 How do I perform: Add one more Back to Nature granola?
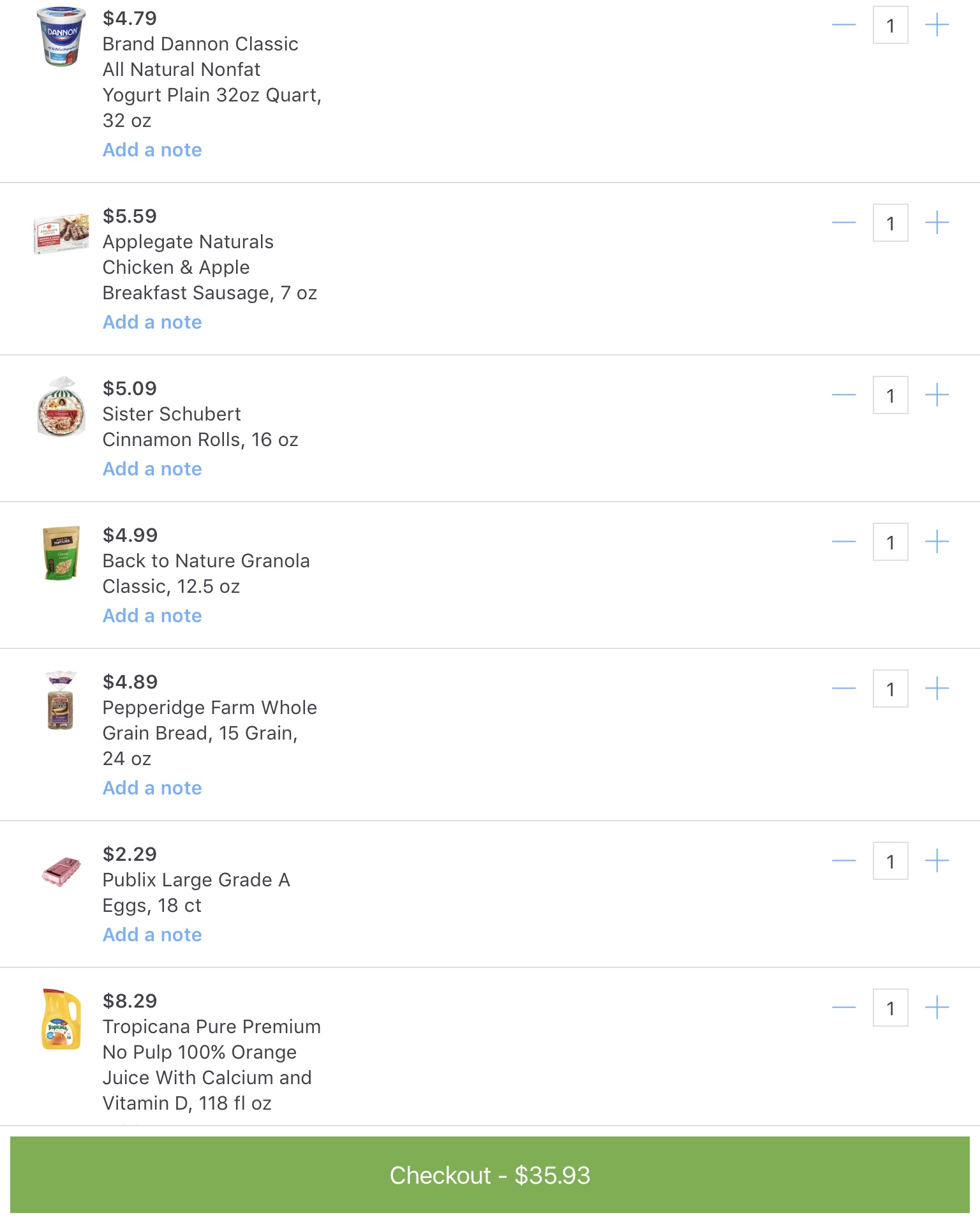(x=937, y=542)
